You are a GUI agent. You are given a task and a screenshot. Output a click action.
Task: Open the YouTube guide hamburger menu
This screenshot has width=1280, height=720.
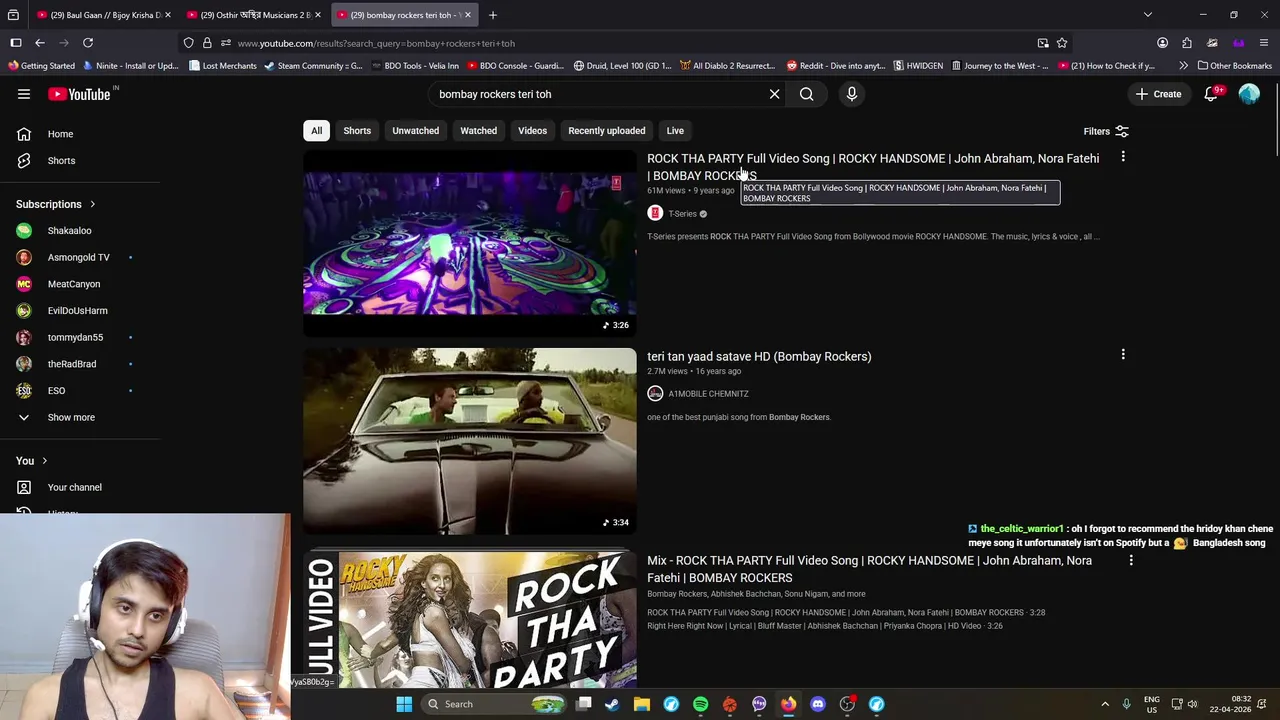[24, 94]
